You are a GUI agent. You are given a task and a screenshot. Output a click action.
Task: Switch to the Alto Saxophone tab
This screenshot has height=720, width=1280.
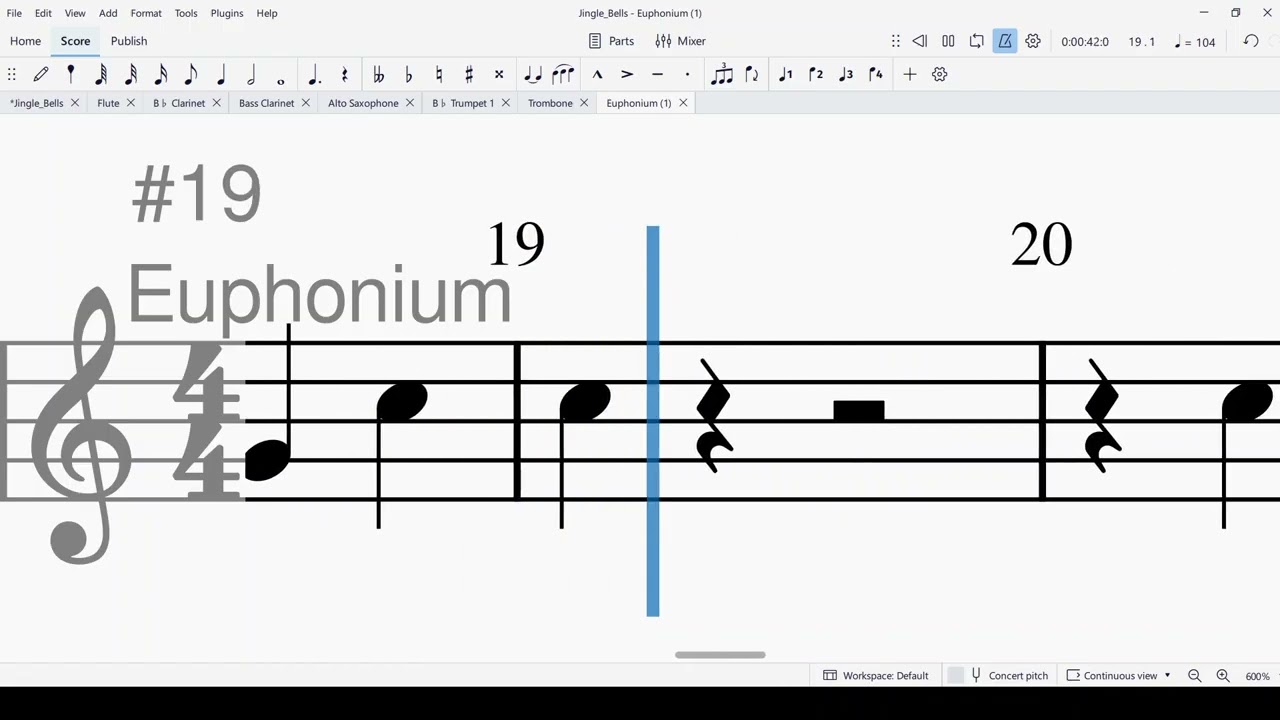click(x=363, y=103)
